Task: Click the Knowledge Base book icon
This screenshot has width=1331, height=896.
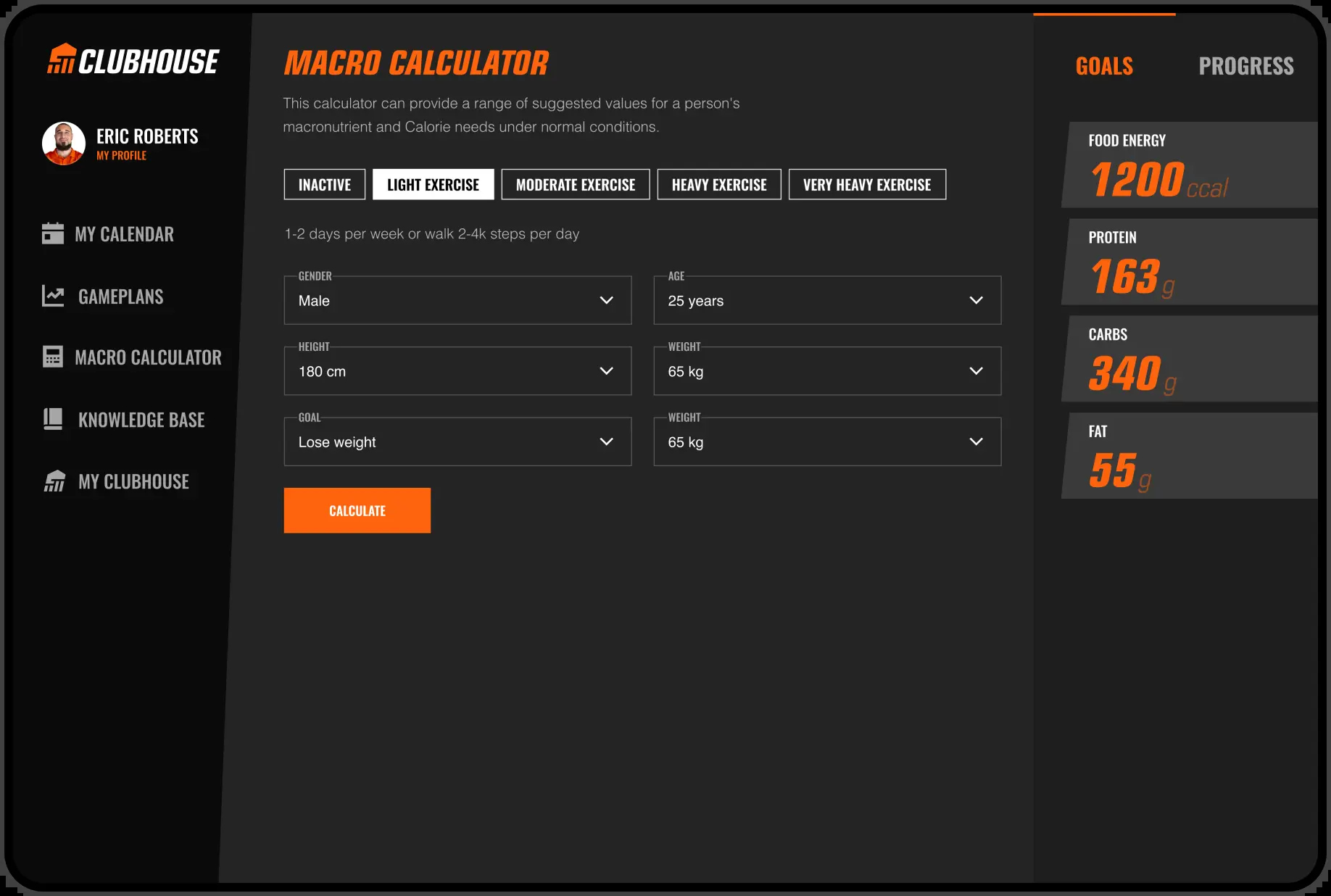Action: [53, 419]
